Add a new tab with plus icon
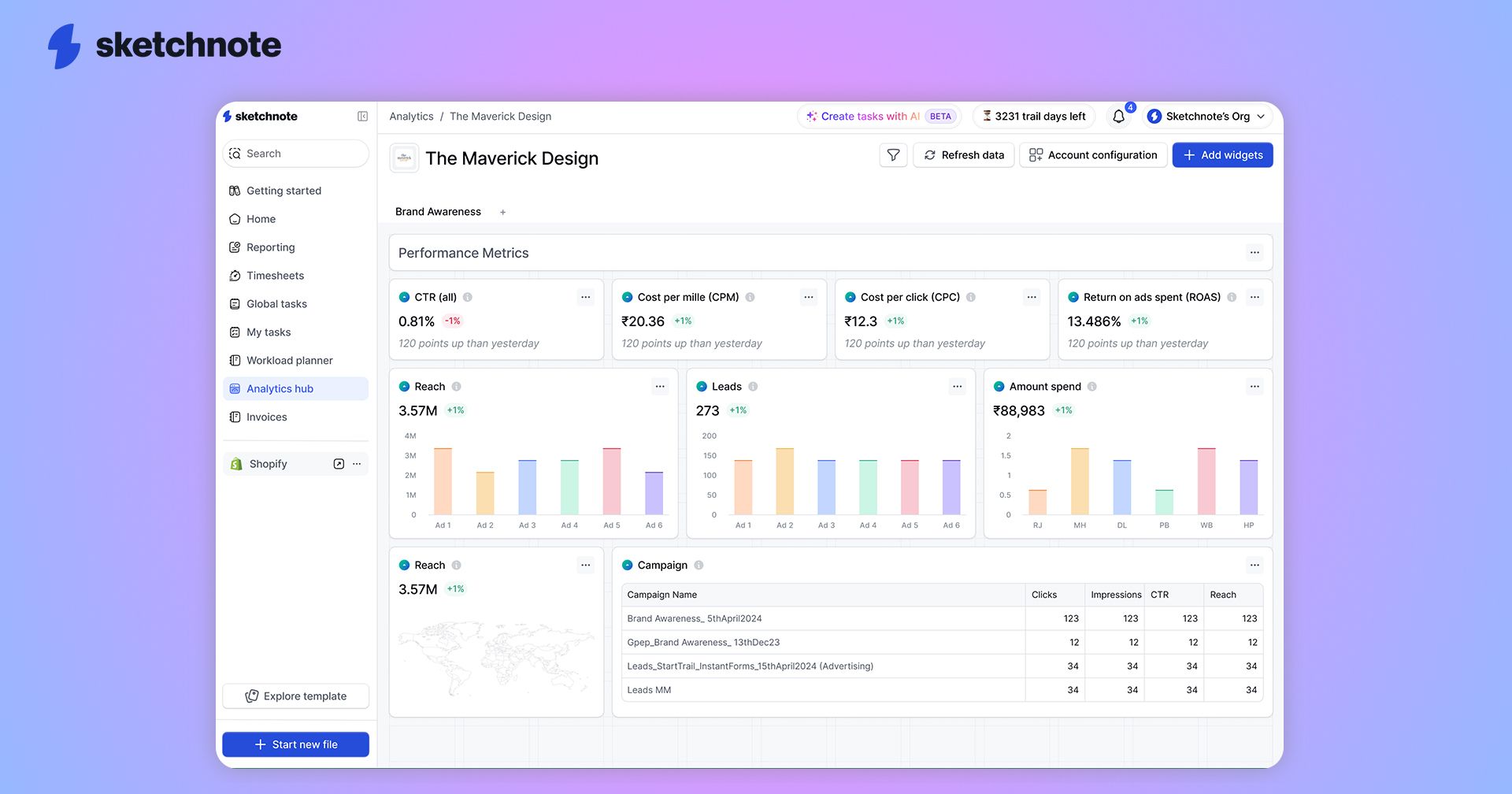The width and height of the screenshot is (1512, 794). click(502, 212)
